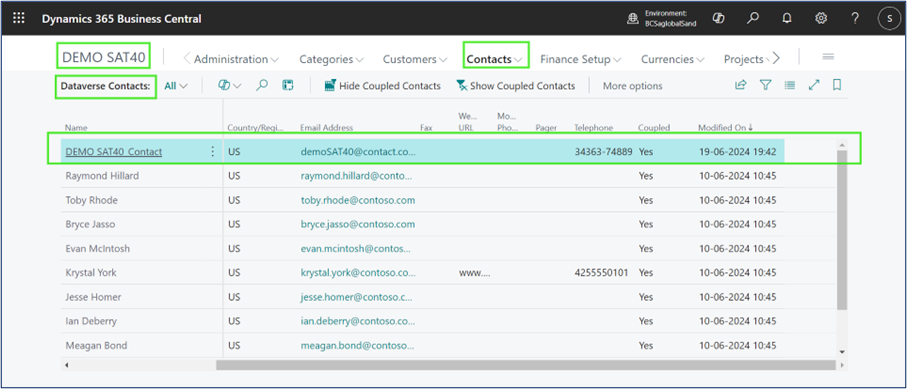Screen dimensions: 907x389
Task: Click the Coupled column header
Action: [654, 128]
